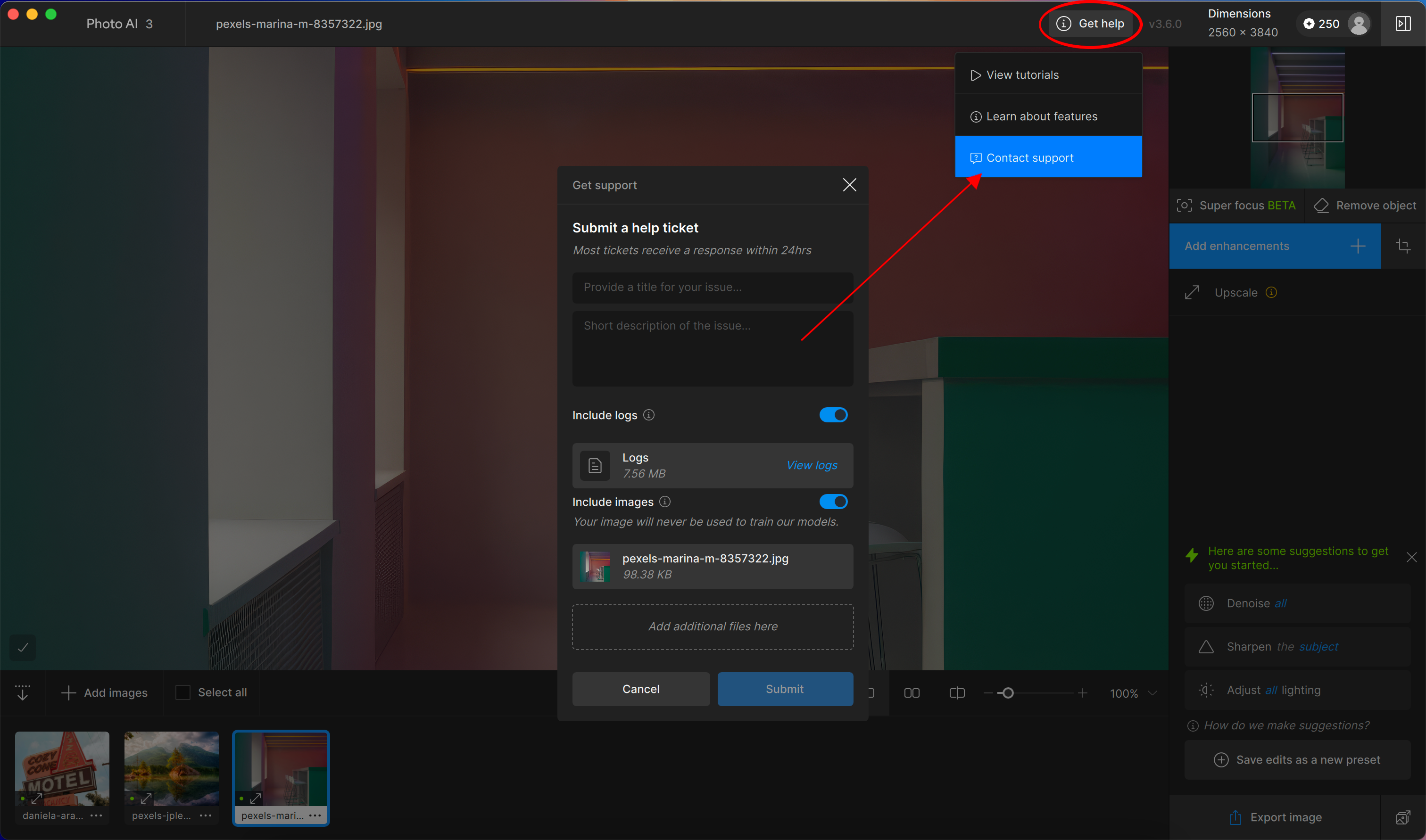This screenshot has height=840, width=1426.
Task: Click the zoom slider handle
Action: pyautogui.click(x=1008, y=693)
